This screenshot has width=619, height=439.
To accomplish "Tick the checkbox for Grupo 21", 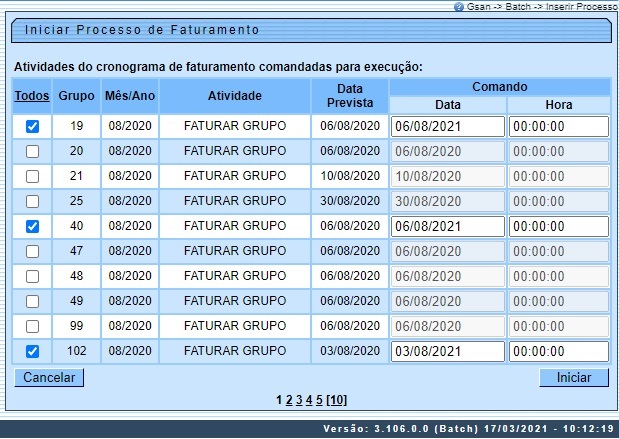I will tap(32, 177).
